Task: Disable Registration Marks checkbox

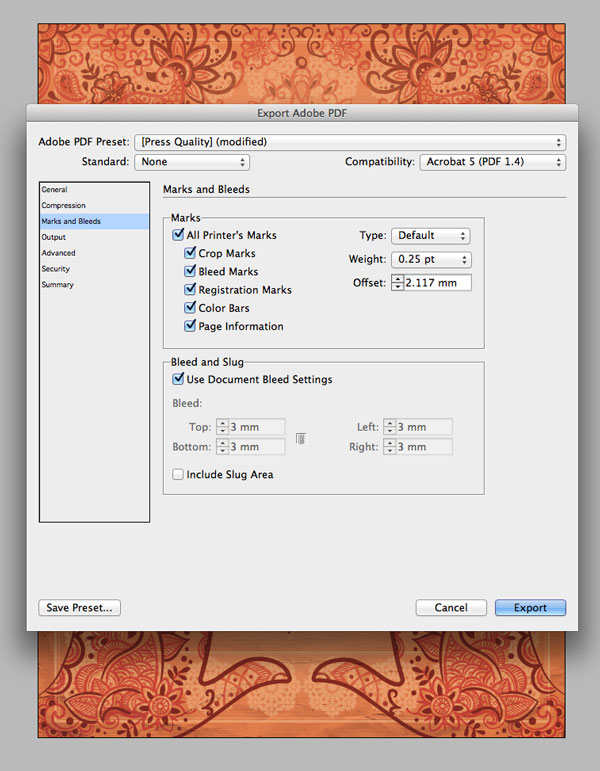Action: (190, 289)
